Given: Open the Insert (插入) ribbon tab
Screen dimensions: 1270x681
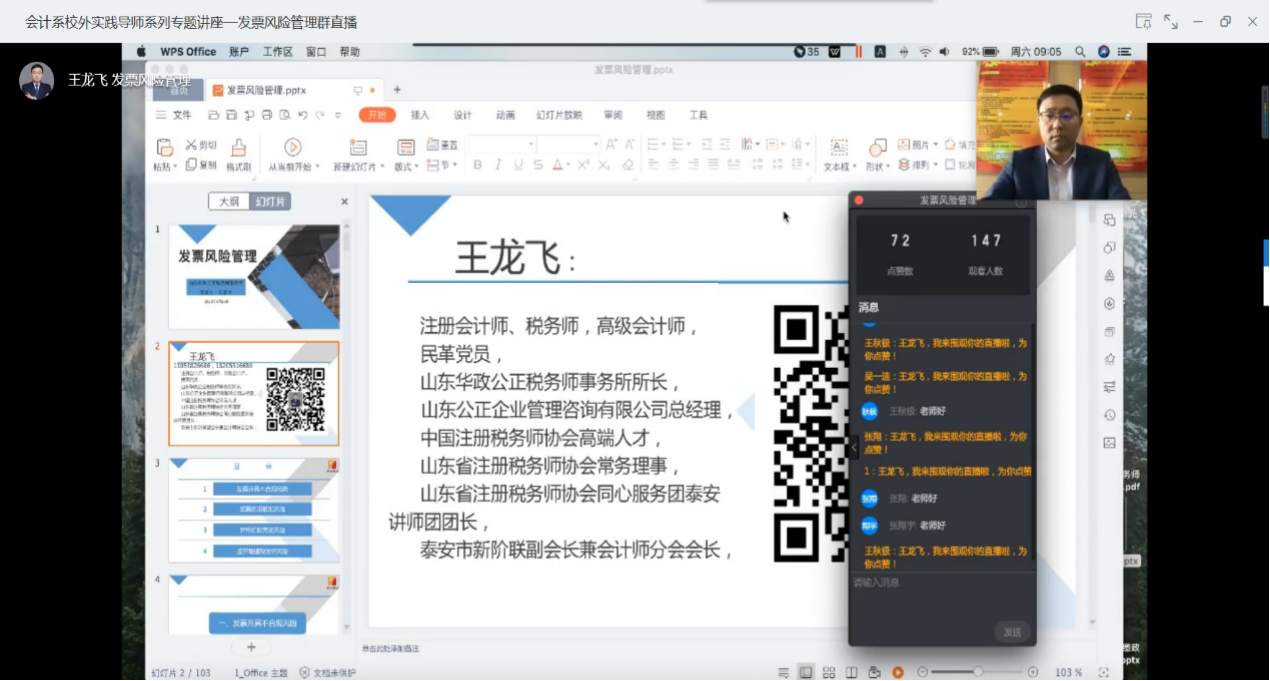Looking at the screenshot, I should click(420, 115).
